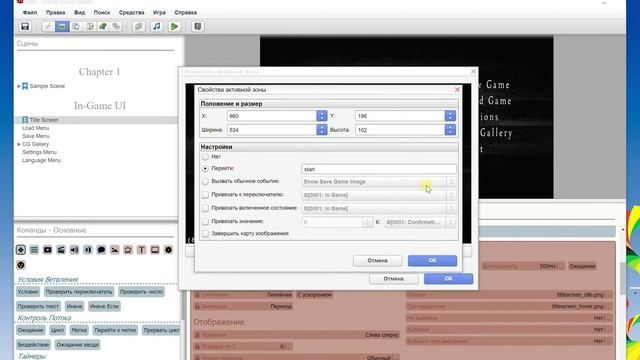Image resolution: width=640 pixels, height=360 pixels.
Task: Click the highlighted green rectangle toolbar icon
Action: (62, 27)
